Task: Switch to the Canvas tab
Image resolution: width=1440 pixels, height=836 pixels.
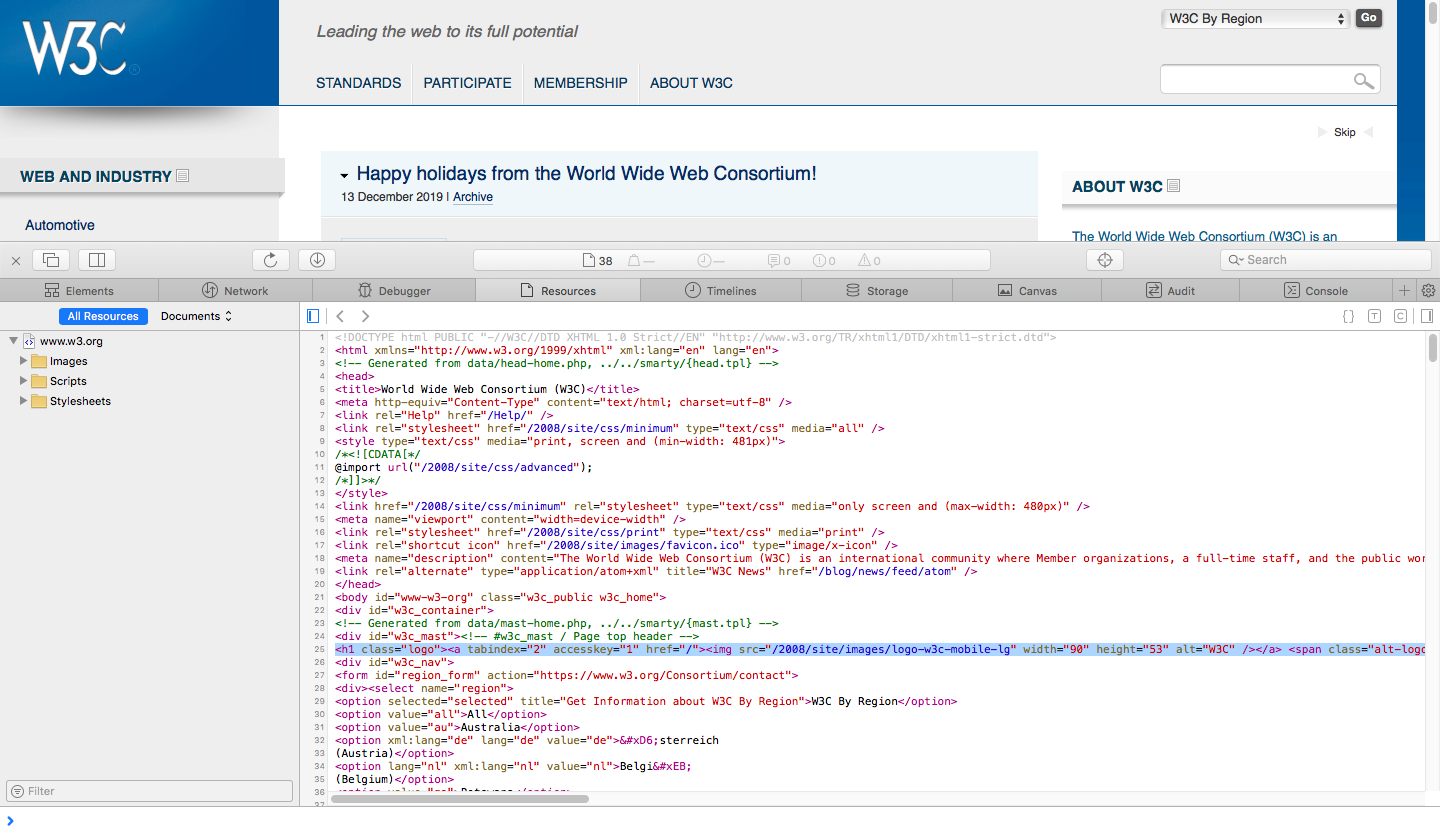Action: (1027, 290)
